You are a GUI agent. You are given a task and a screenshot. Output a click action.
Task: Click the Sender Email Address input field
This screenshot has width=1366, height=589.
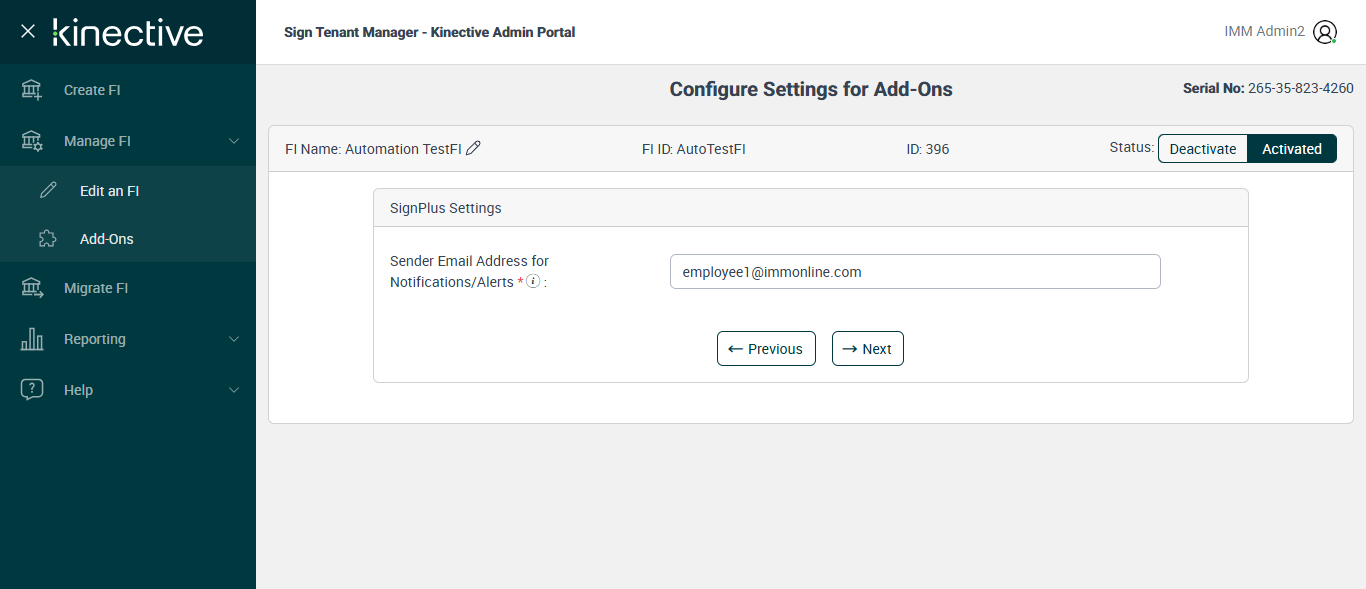pyautogui.click(x=914, y=272)
